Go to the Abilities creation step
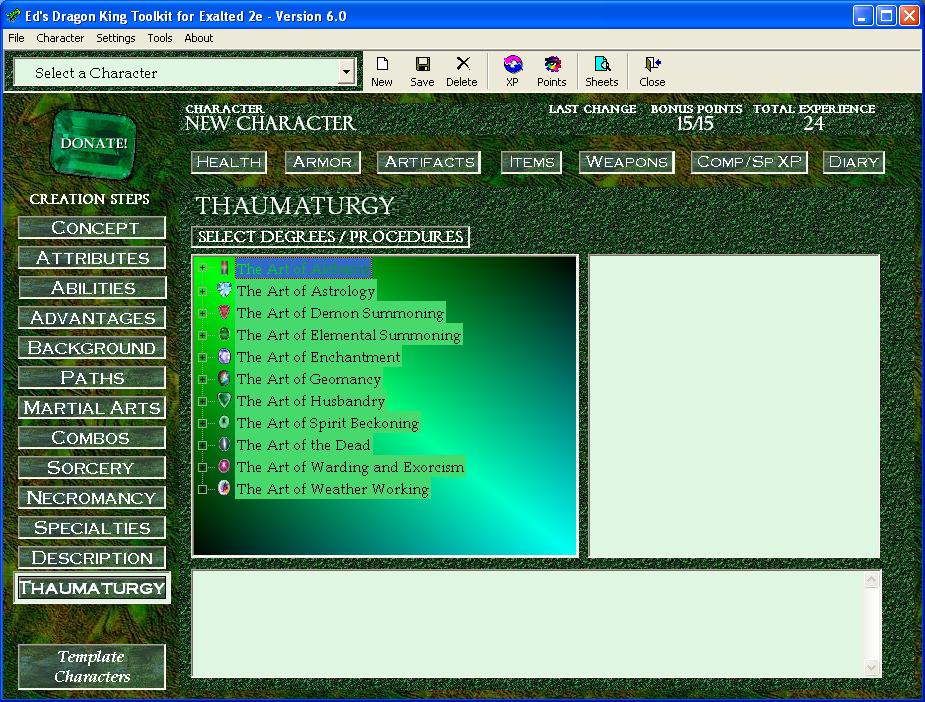The width and height of the screenshot is (925, 702). [92, 288]
